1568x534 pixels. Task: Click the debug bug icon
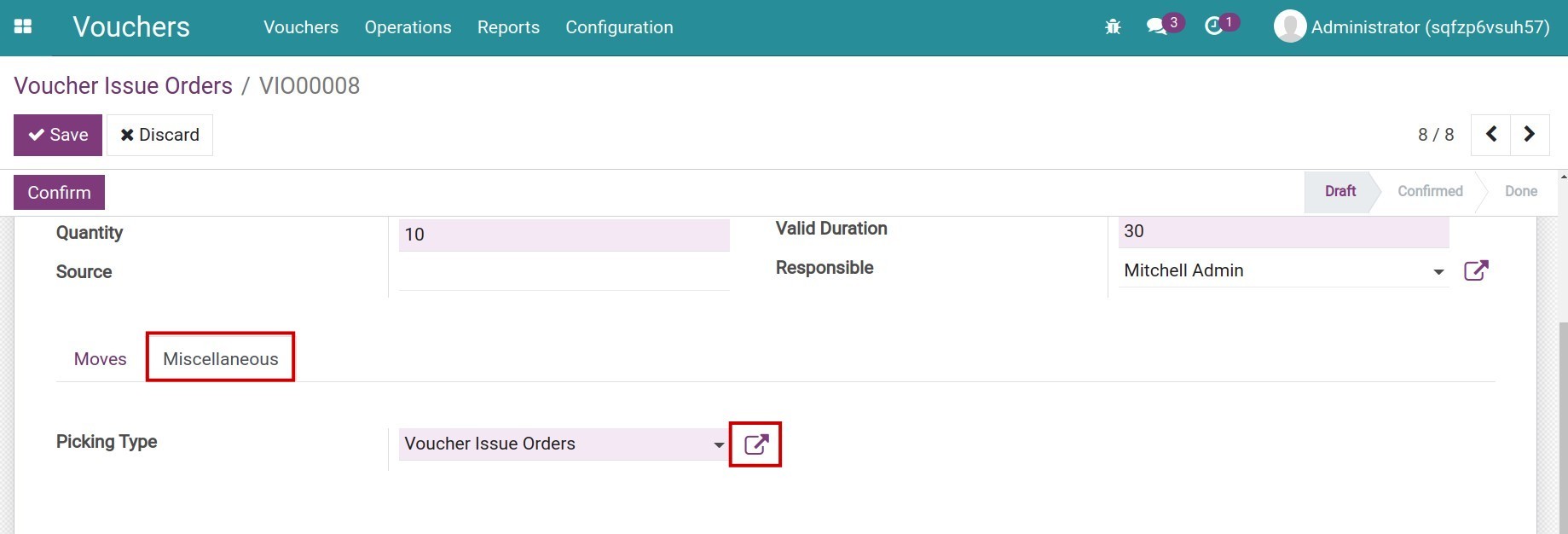click(x=1113, y=27)
